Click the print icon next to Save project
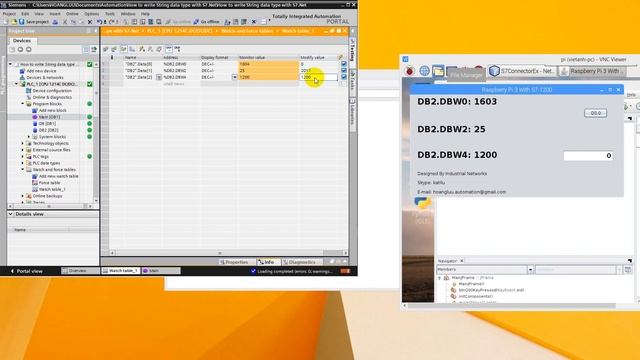The height and width of the screenshot is (360, 640). (x=55, y=22)
